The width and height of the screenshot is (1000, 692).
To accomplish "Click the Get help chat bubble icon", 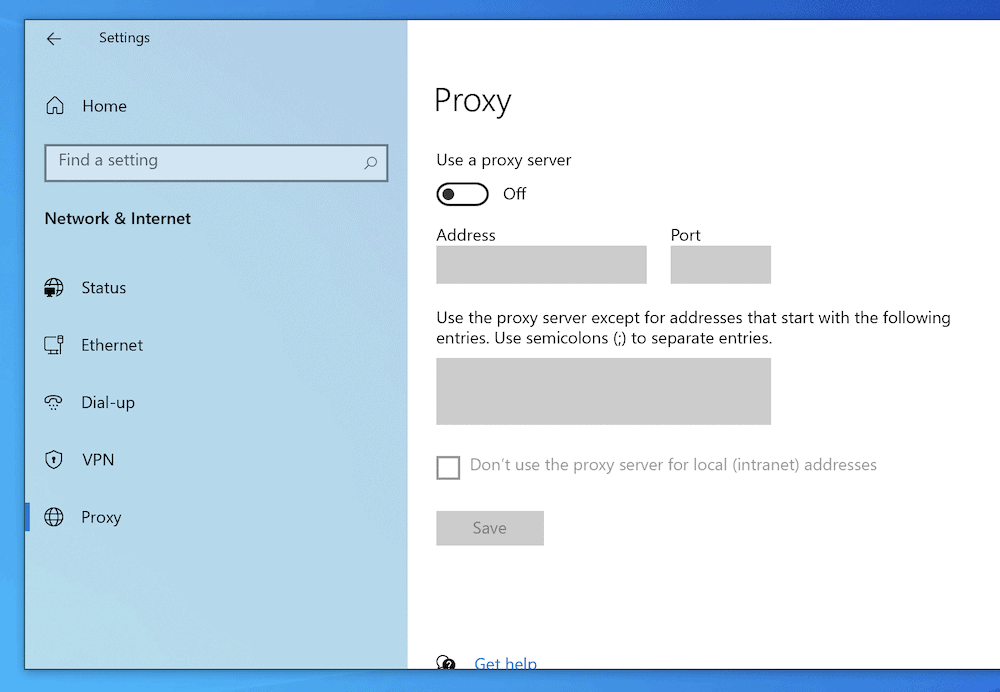I will tap(447, 663).
